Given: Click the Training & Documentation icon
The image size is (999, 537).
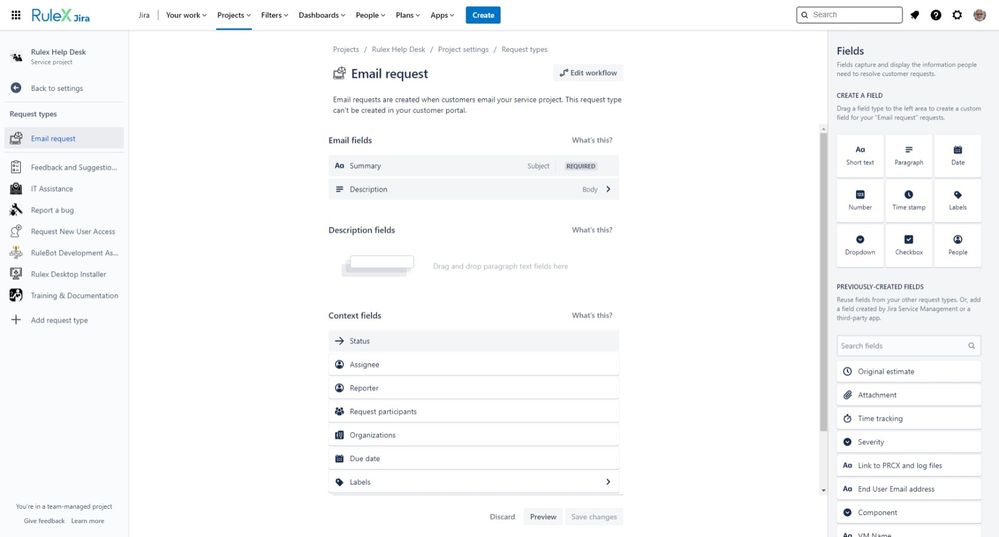Looking at the screenshot, I should pyautogui.click(x=16, y=295).
